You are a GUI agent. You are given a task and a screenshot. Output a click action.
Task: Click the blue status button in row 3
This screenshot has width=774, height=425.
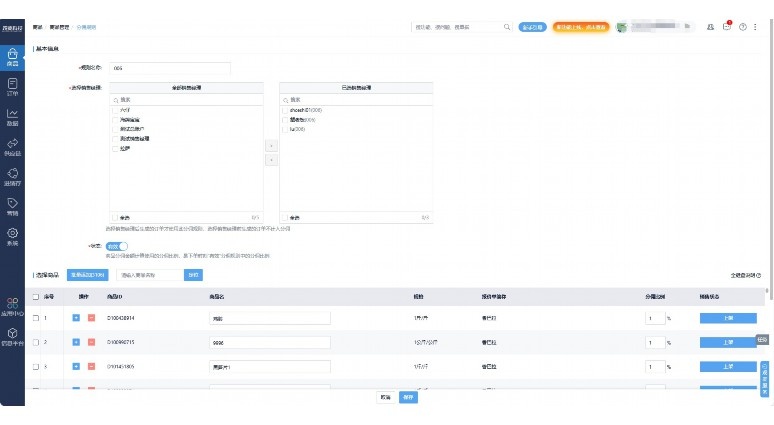click(x=728, y=366)
